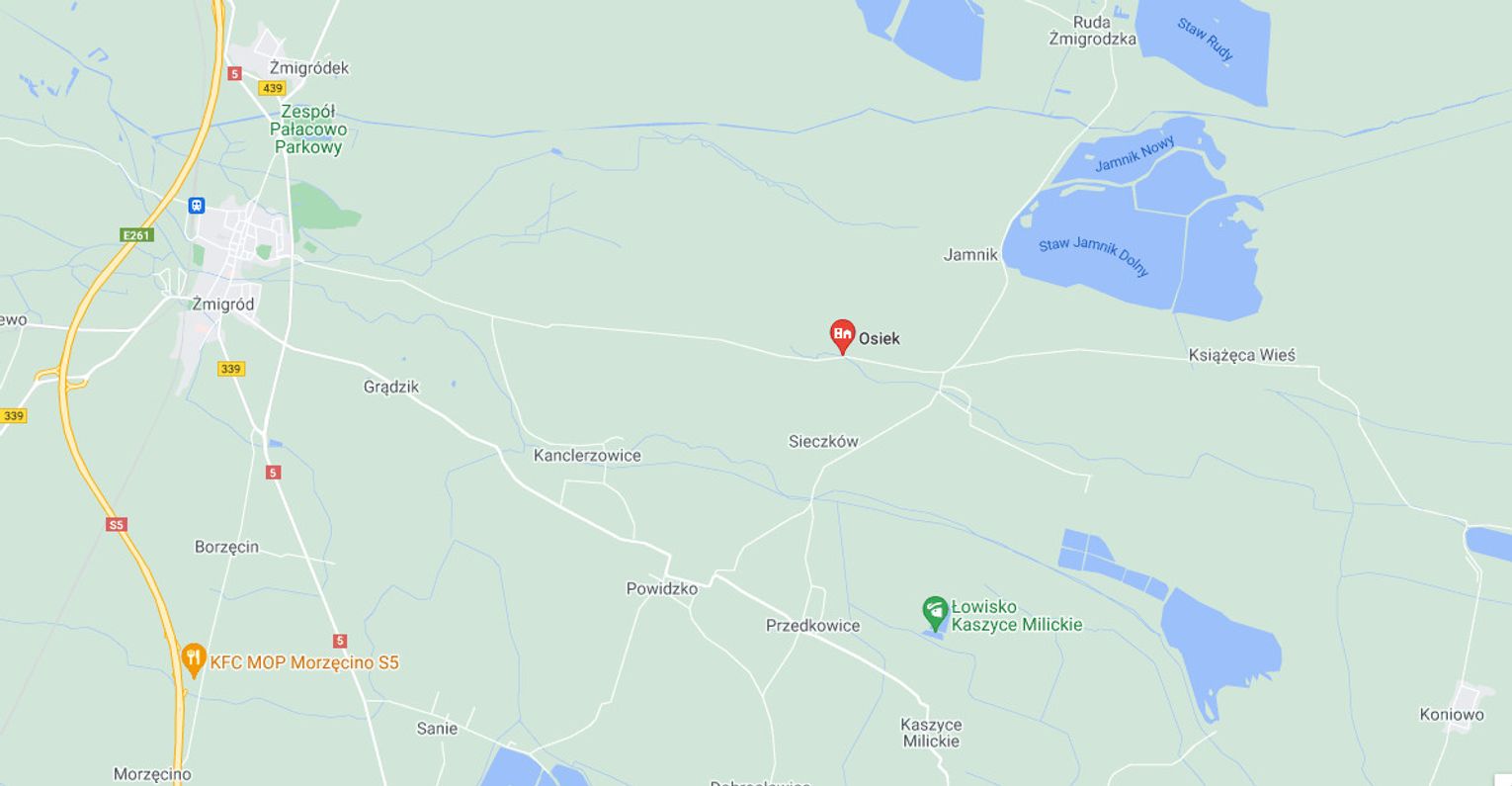Select the Borzęcin village label
1512x786 pixels.
226,547
